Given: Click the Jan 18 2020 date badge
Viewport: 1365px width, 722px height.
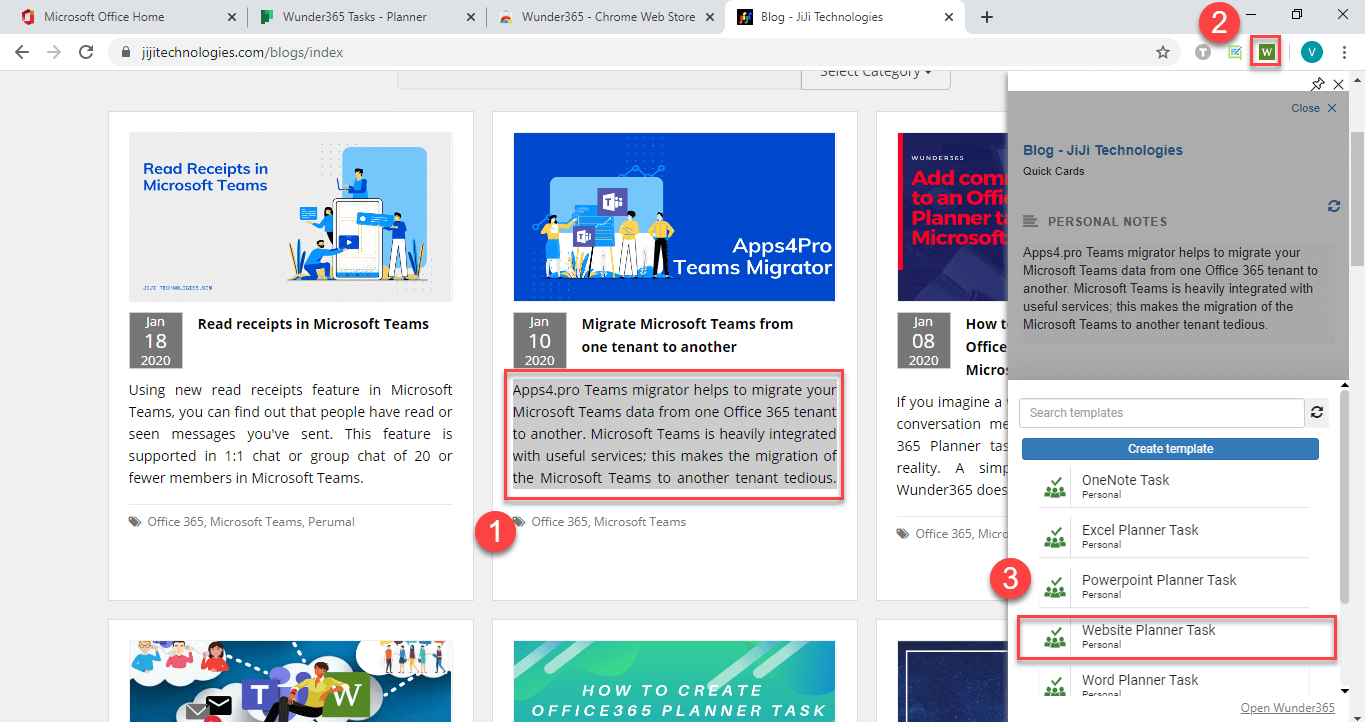Looking at the screenshot, I should [x=156, y=341].
